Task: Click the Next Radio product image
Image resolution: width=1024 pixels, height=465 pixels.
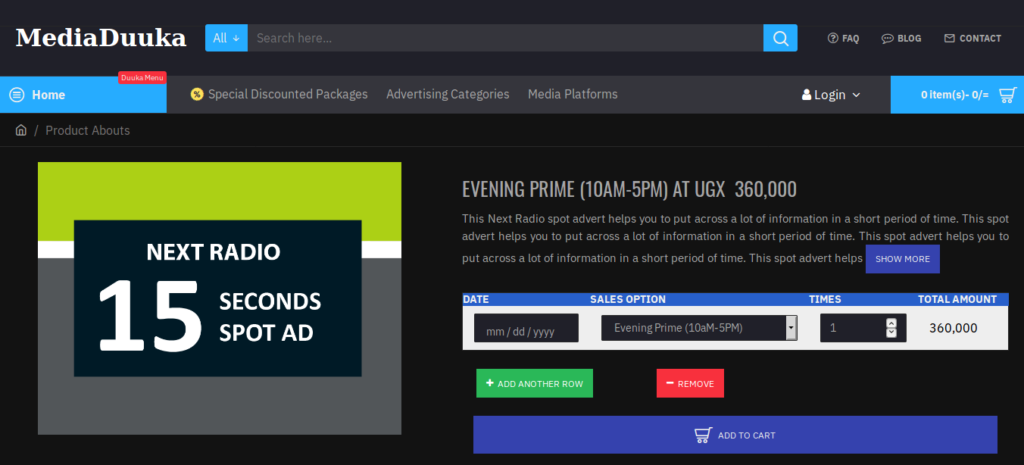Action: [x=219, y=298]
